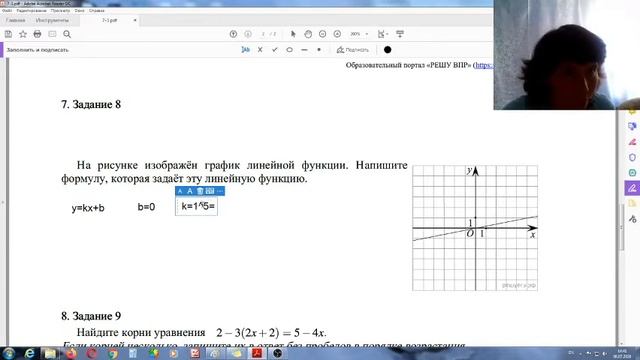Print the document with the printer icon

point(38,34)
